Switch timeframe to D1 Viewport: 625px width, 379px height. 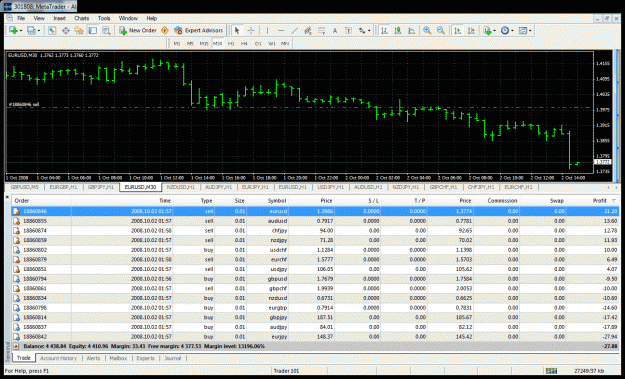point(258,43)
